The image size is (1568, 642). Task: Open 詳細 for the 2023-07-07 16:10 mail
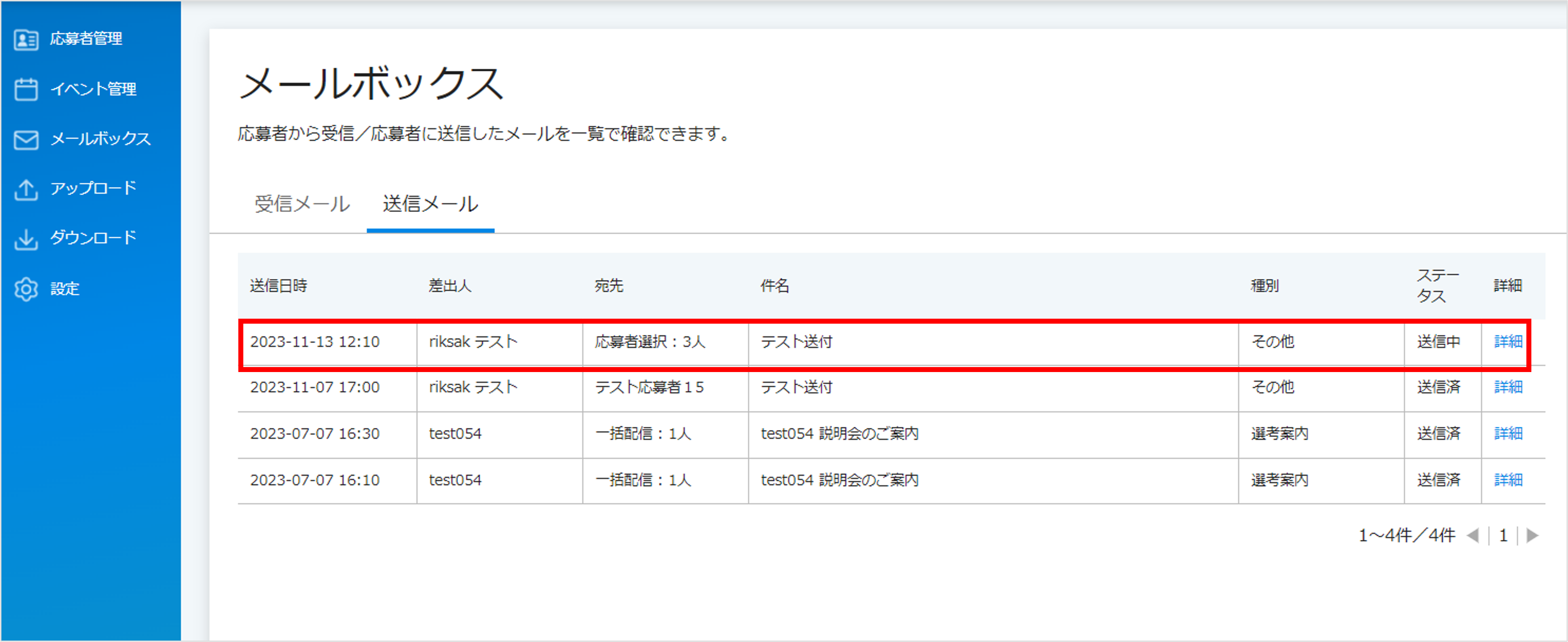1508,479
